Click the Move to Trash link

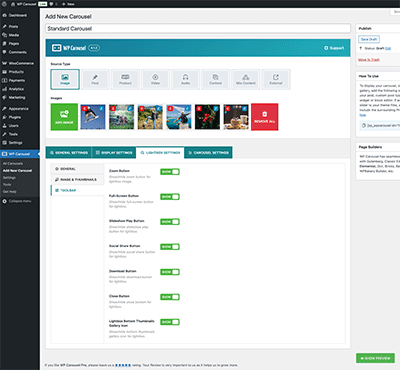coord(369,60)
